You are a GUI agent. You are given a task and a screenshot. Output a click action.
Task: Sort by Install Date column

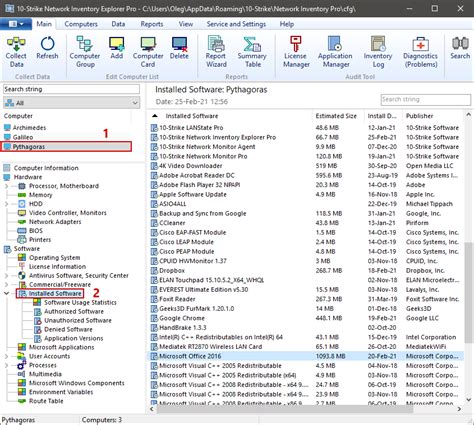[x=383, y=116]
